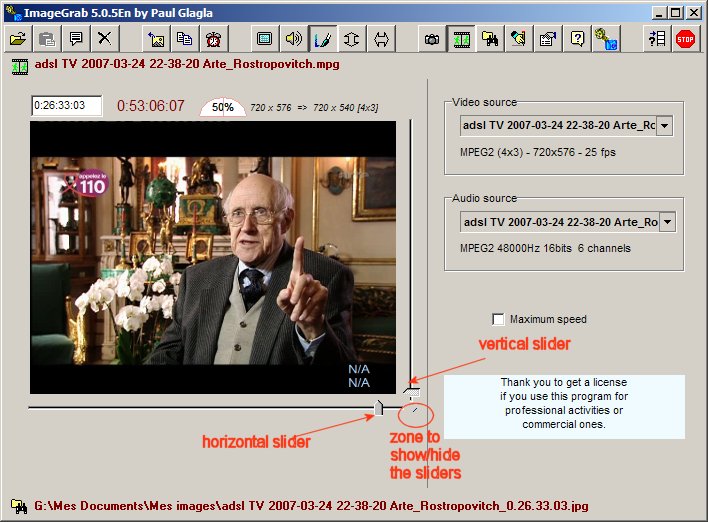Click the 0:26:33:03 time position field

(x=66, y=106)
